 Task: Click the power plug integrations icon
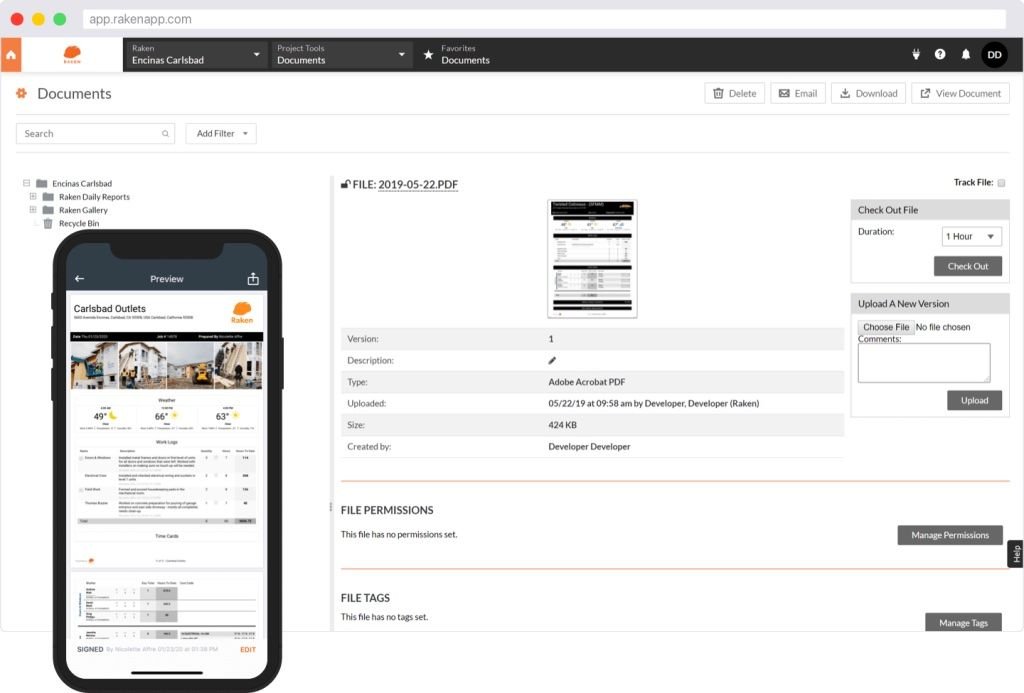click(x=915, y=55)
